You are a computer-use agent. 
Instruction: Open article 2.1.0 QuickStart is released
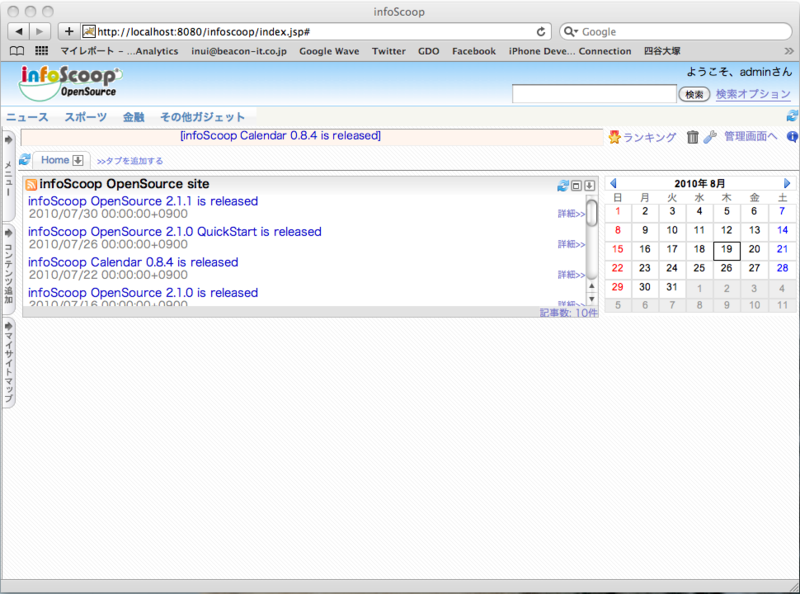pyautogui.click(x=174, y=232)
